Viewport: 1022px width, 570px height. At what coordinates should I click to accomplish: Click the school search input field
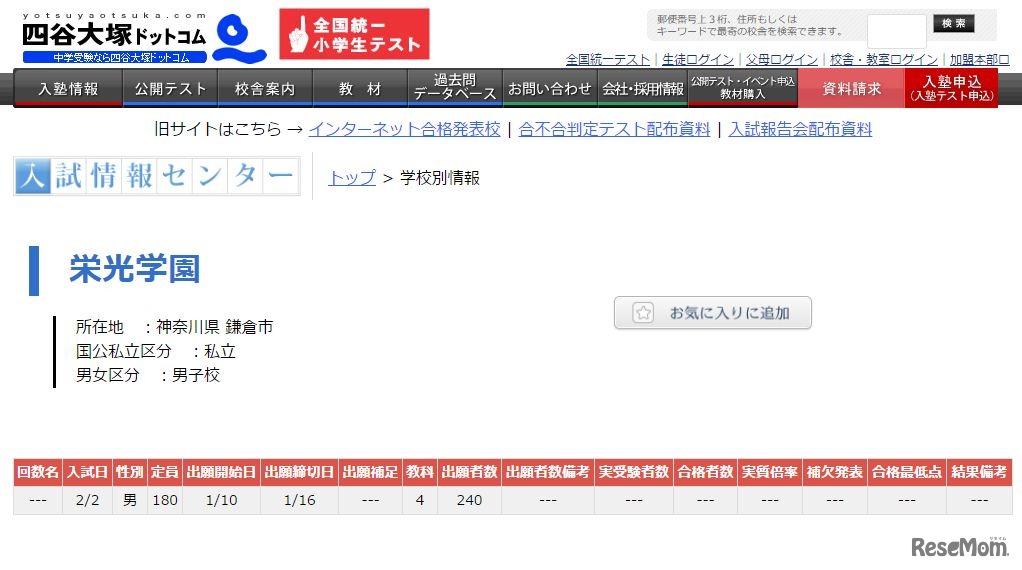pyautogui.click(x=896, y=31)
